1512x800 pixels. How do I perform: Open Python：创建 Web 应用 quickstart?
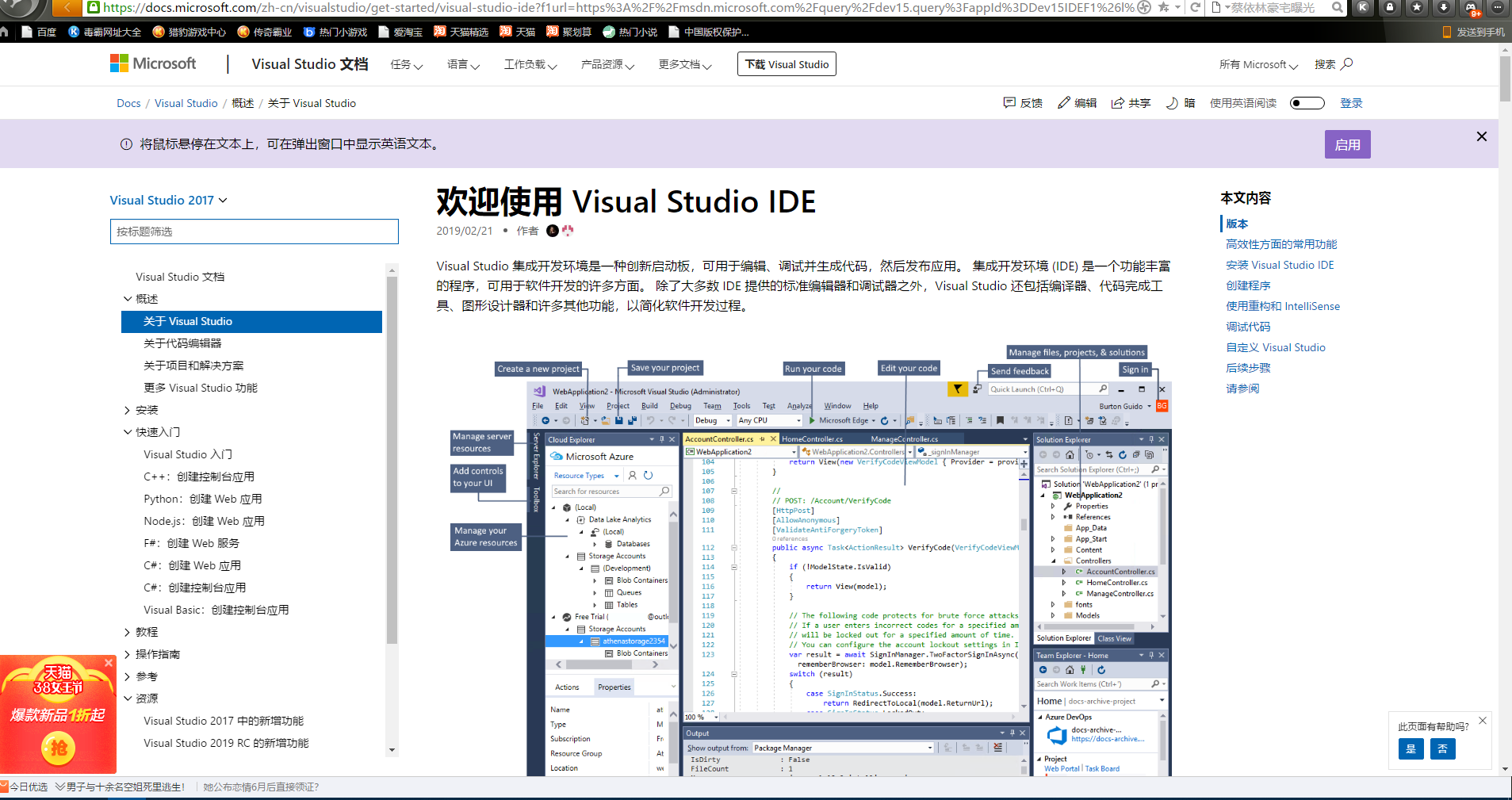click(x=203, y=499)
